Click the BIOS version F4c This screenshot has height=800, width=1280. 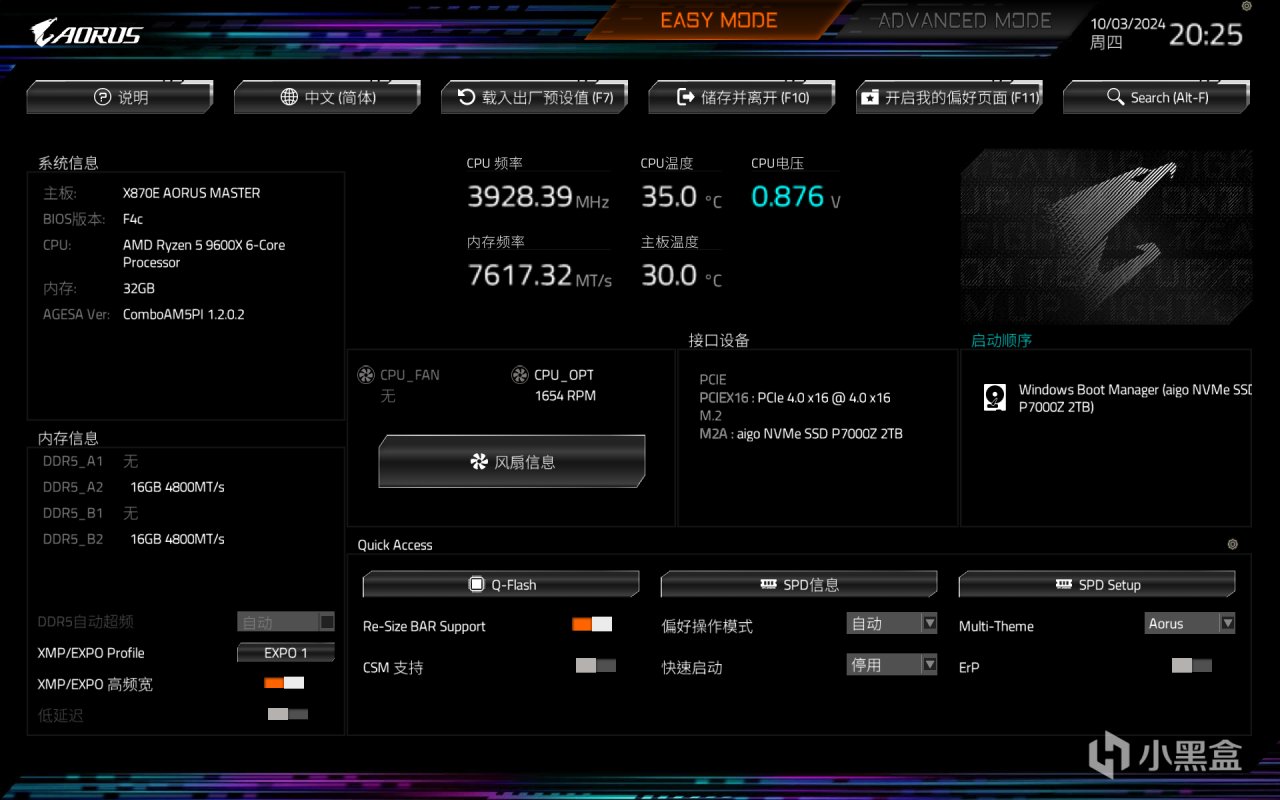click(x=133, y=219)
